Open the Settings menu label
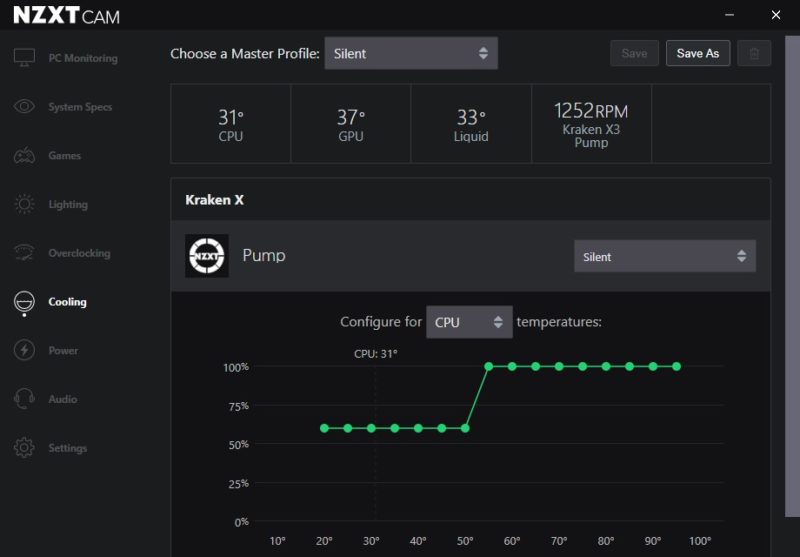The height and width of the screenshot is (557, 800). point(67,448)
